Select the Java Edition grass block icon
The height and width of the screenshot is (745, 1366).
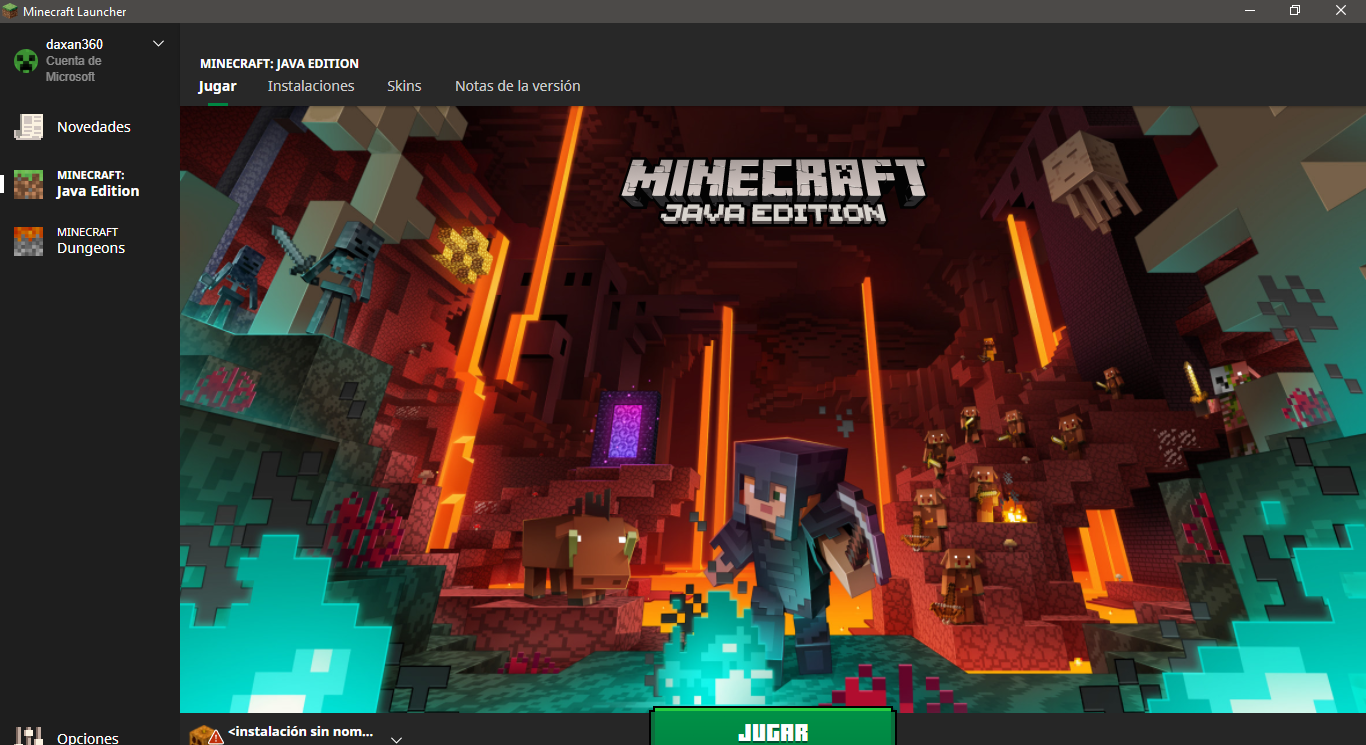tap(28, 184)
